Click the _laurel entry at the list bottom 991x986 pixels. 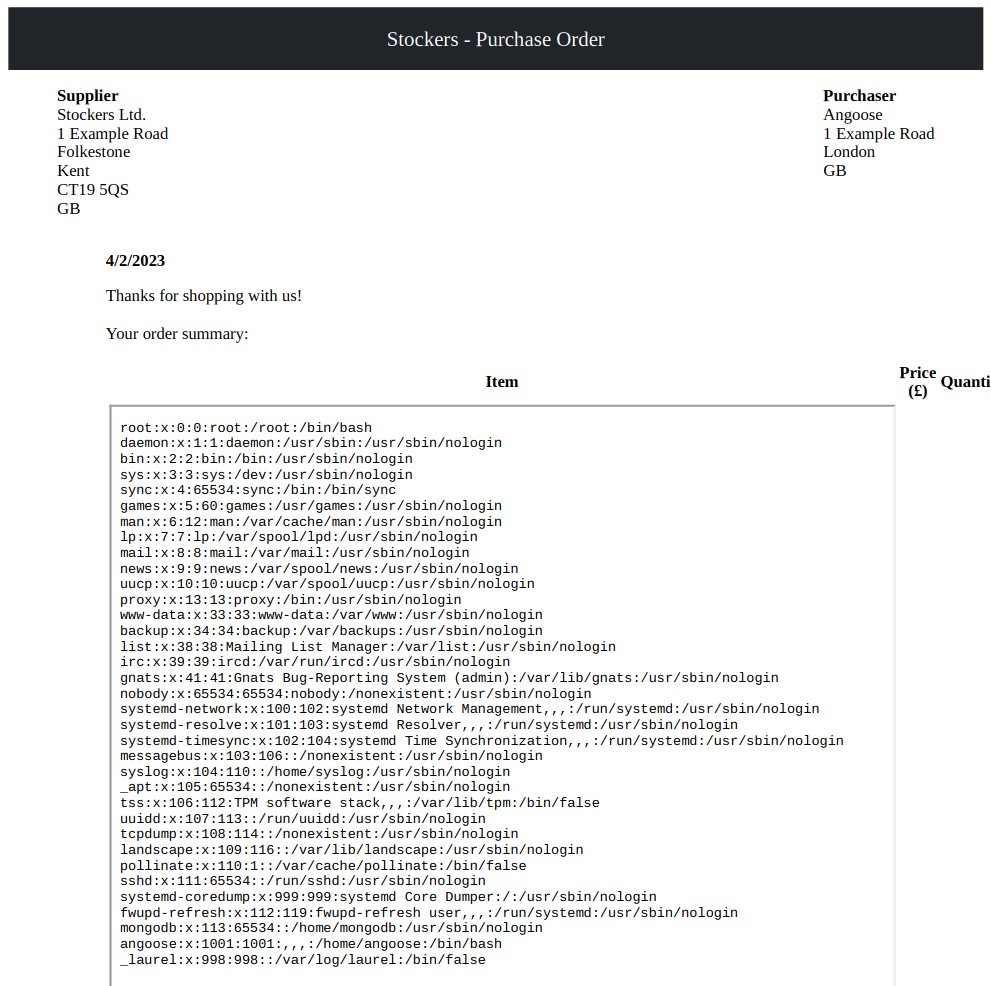click(302, 960)
